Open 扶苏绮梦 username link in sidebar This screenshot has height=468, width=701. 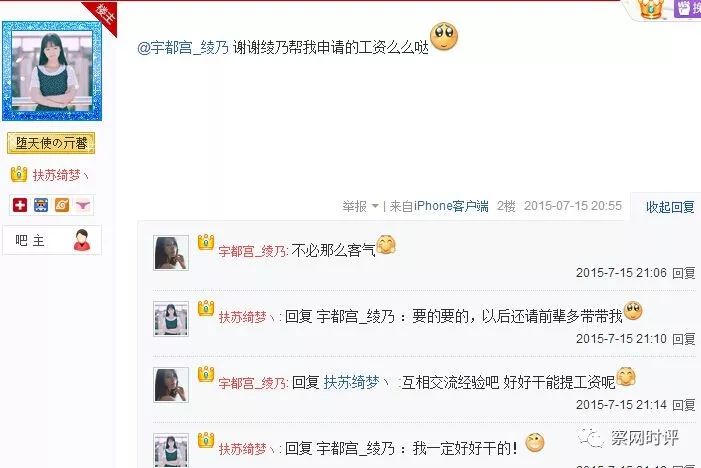(60, 175)
